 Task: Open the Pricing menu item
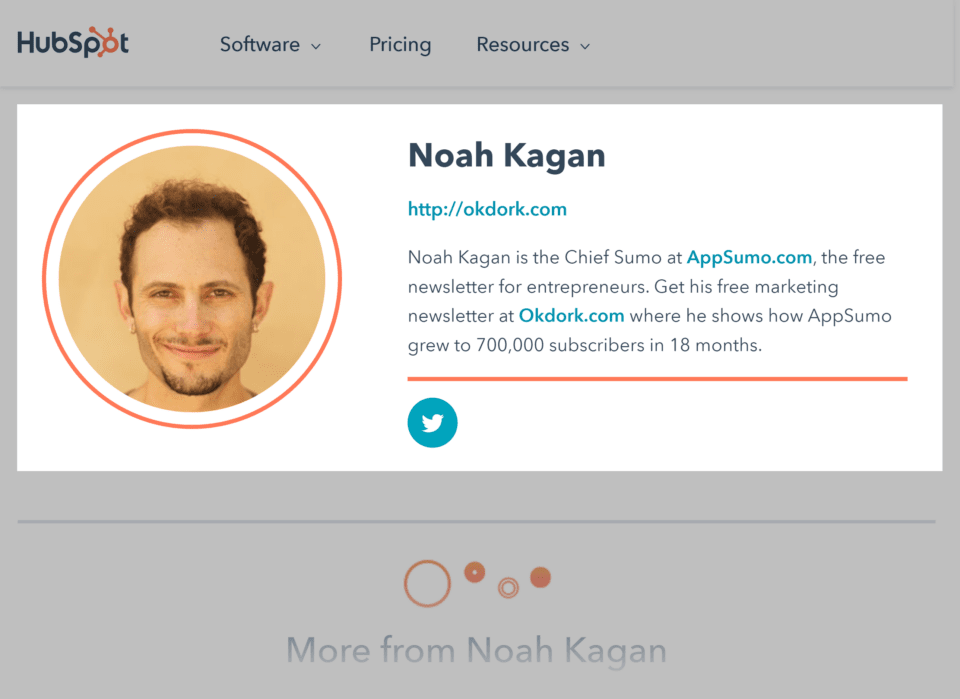pos(399,44)
